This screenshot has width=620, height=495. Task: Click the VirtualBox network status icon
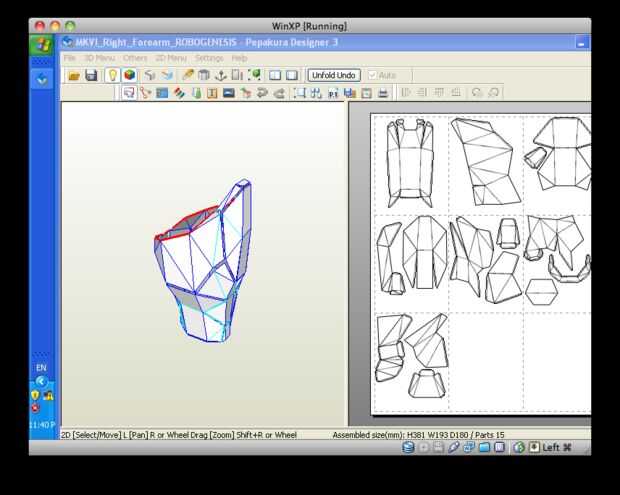click(469, 447)
